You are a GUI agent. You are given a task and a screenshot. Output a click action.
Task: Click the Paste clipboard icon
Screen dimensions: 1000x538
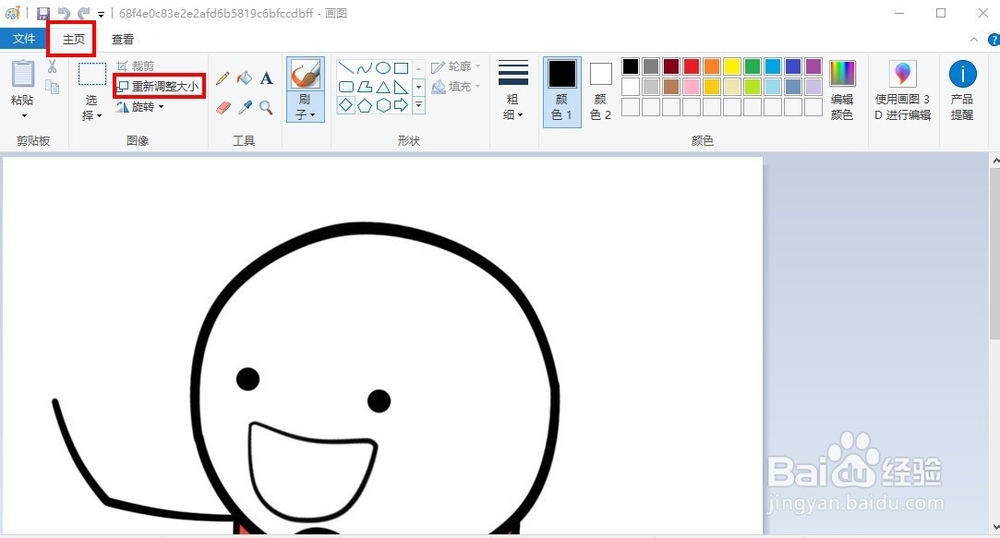23,74
